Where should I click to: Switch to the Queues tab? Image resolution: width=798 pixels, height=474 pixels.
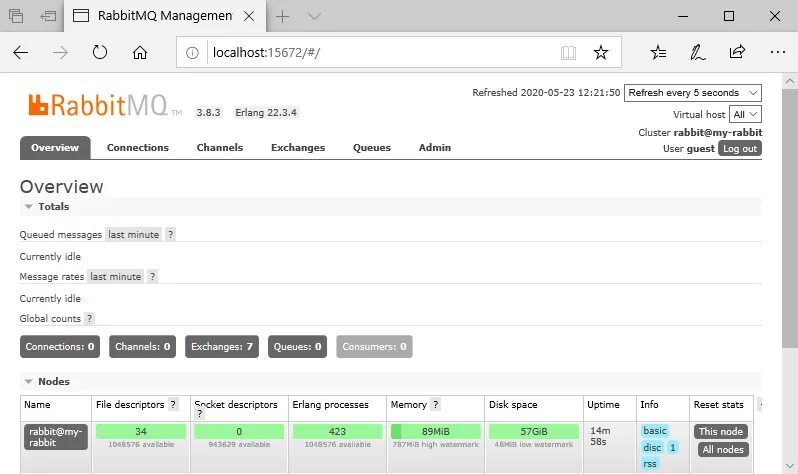click(372, 148)
